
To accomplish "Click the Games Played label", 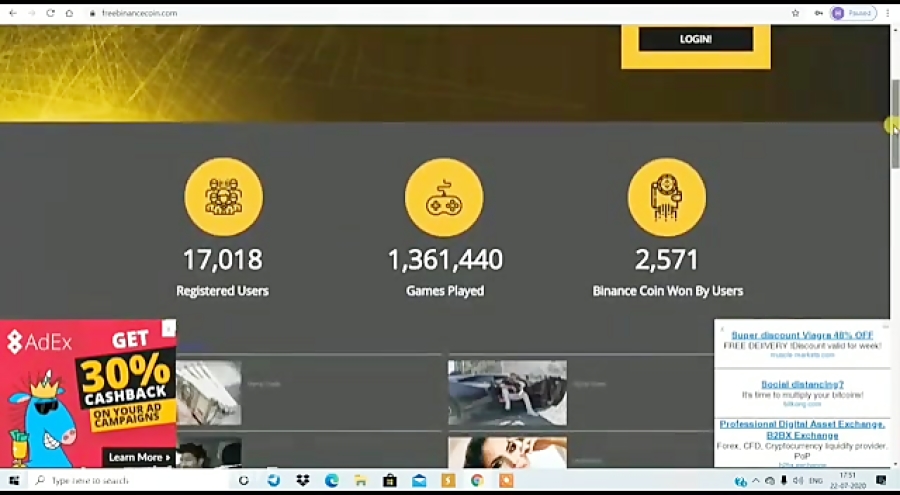I will pos(445,291).
